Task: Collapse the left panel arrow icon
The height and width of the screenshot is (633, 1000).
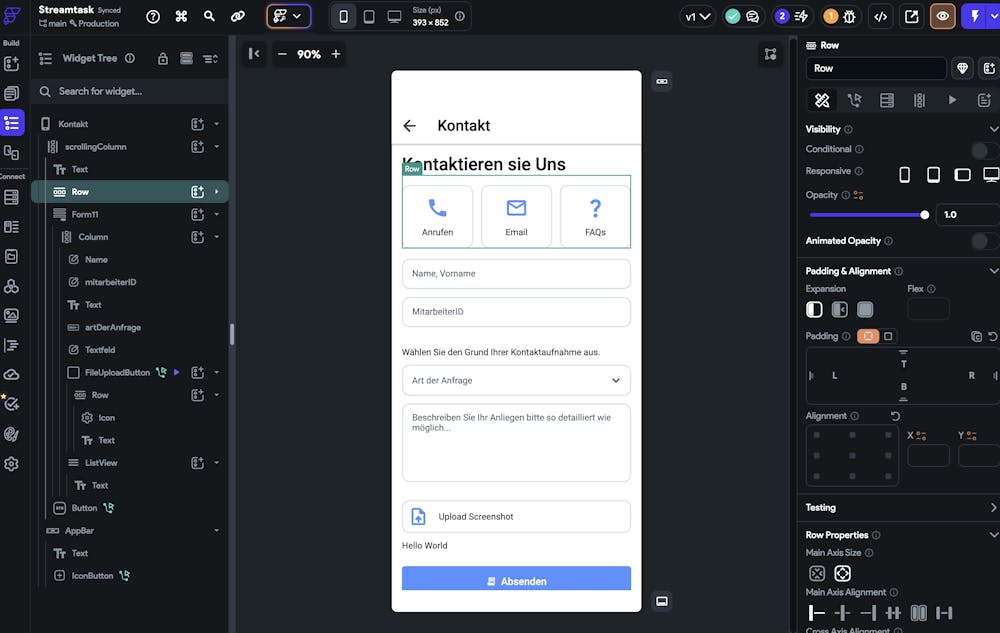Action: tap(254, 54)
